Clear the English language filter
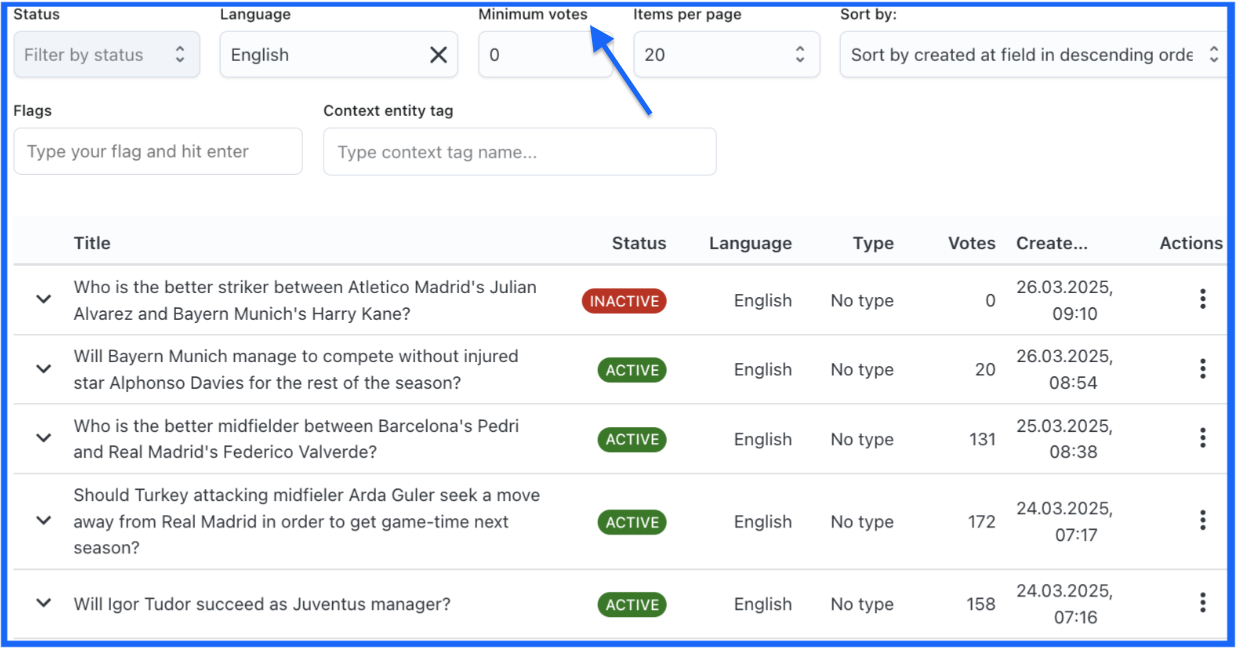Screen dimensions: 1238x650 [438, 55]
